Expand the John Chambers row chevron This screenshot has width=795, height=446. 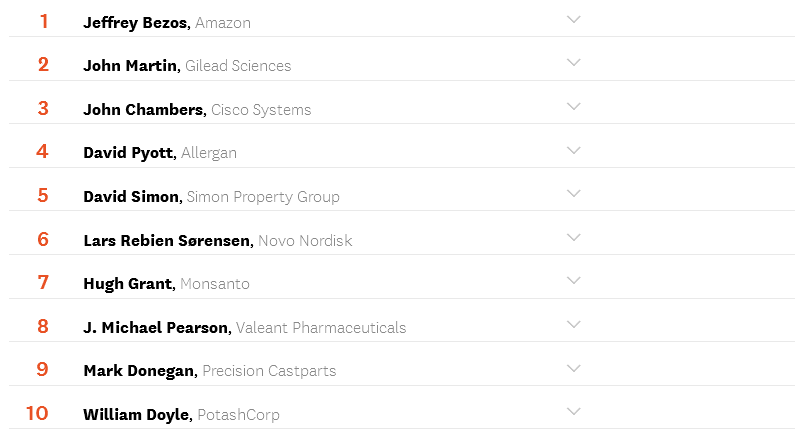(573, 107)
